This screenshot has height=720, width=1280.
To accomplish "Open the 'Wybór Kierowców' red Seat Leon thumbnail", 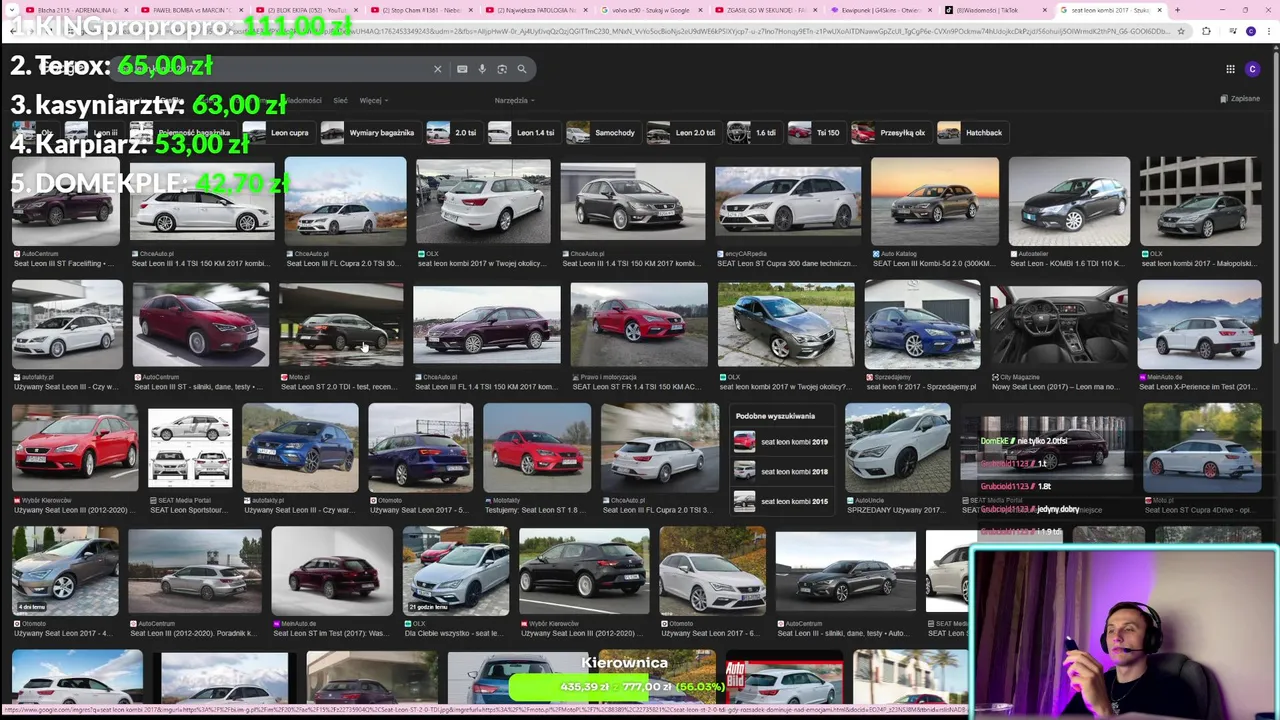I will point(75,448).
